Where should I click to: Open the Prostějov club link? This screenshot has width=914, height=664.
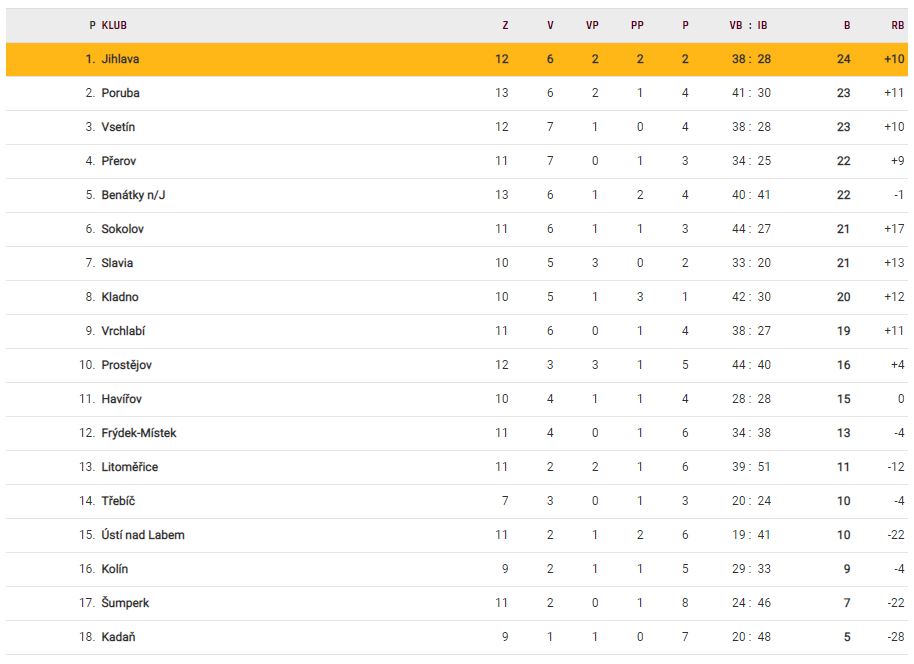(x=126, y=365)
